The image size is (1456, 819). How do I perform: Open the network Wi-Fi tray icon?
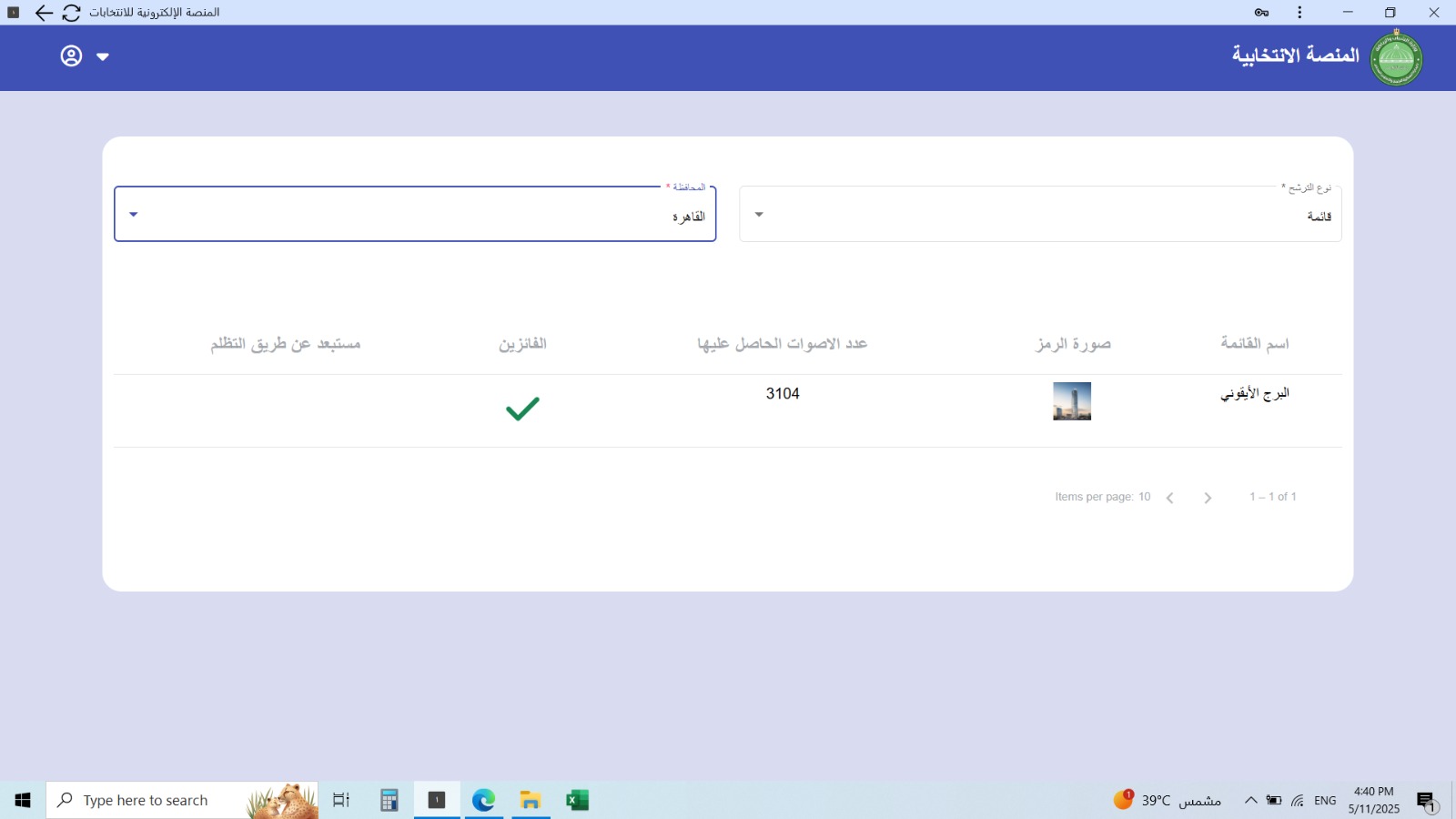point(1298,801)
